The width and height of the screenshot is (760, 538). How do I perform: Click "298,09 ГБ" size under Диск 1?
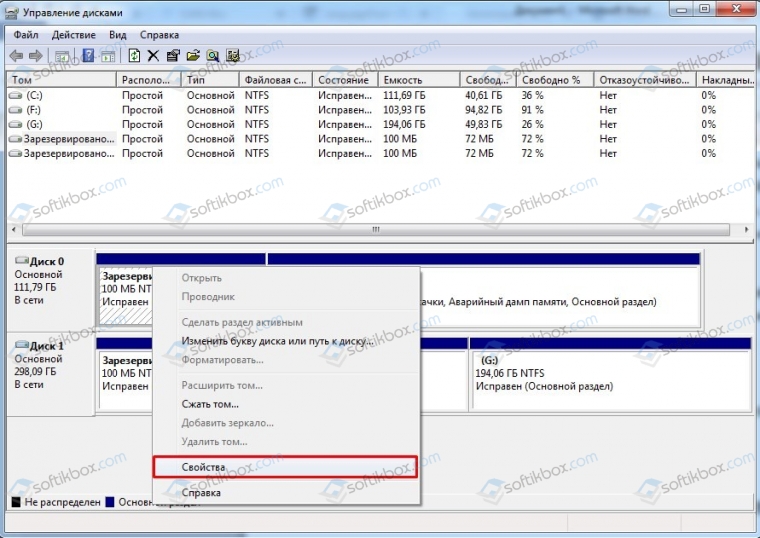coord(35,372)
